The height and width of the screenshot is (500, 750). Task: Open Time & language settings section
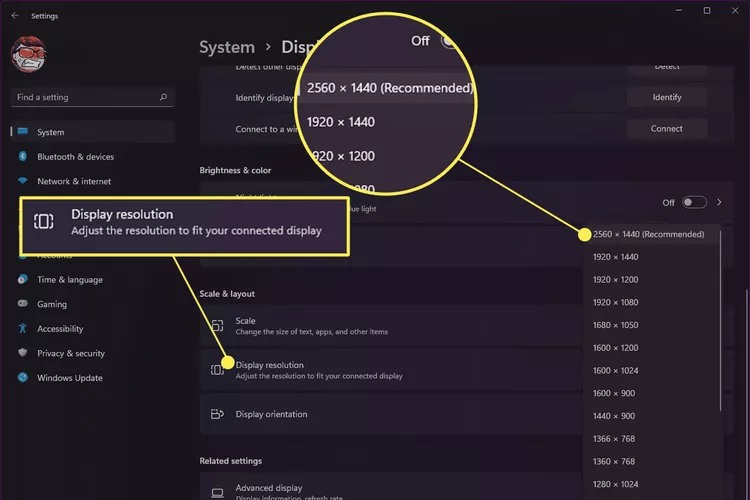70,280
